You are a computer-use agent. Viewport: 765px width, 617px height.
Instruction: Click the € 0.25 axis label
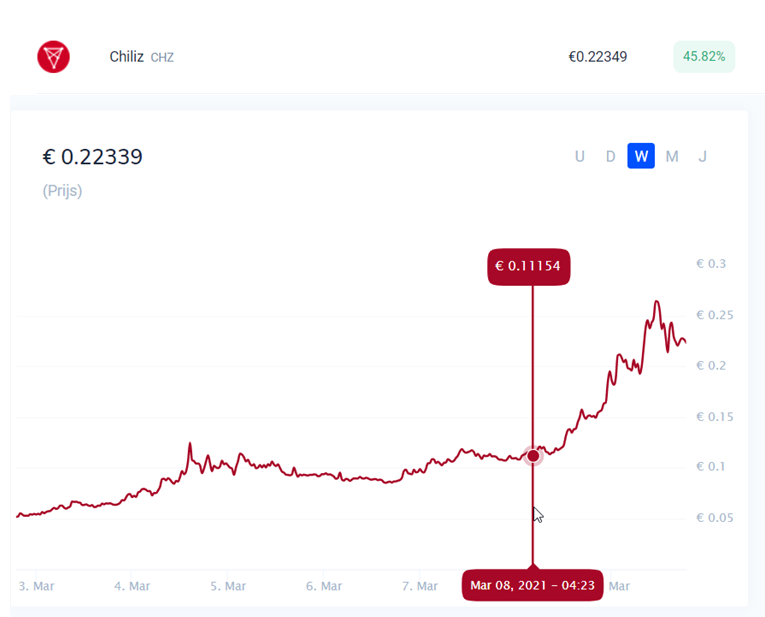click(x=713, y=315)
